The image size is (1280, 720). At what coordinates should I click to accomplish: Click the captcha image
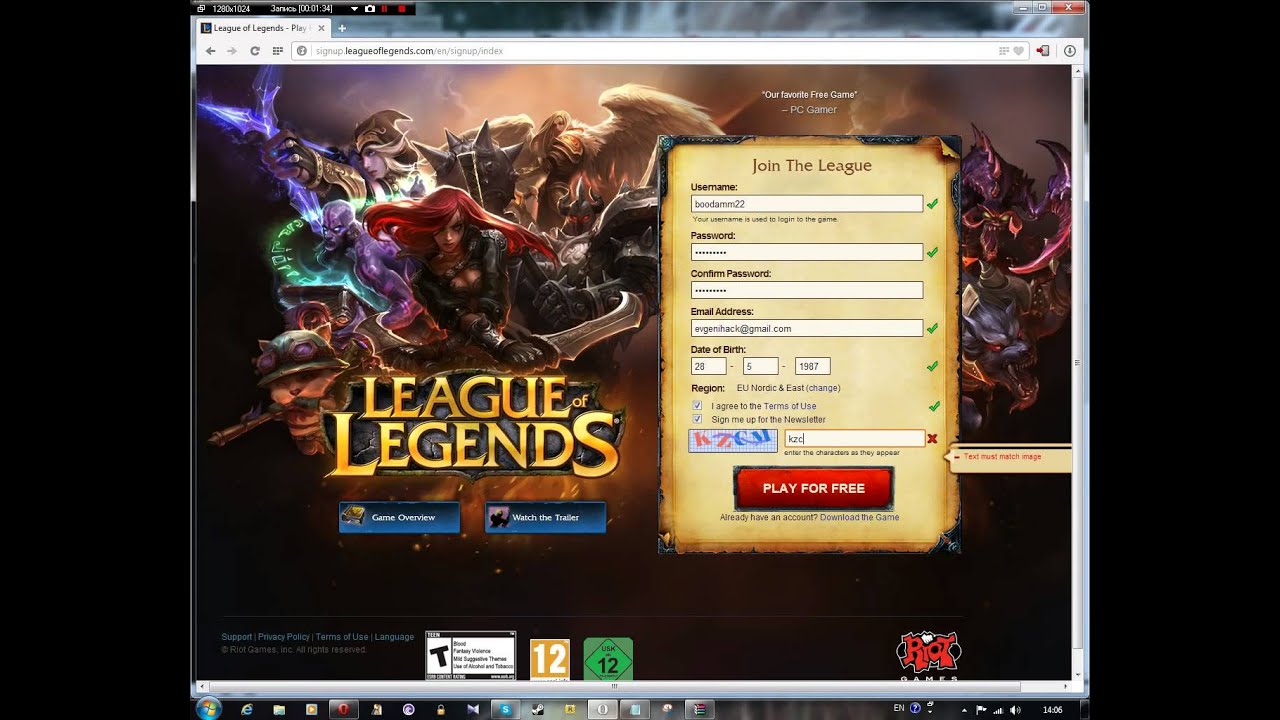(x=733, y=440)
